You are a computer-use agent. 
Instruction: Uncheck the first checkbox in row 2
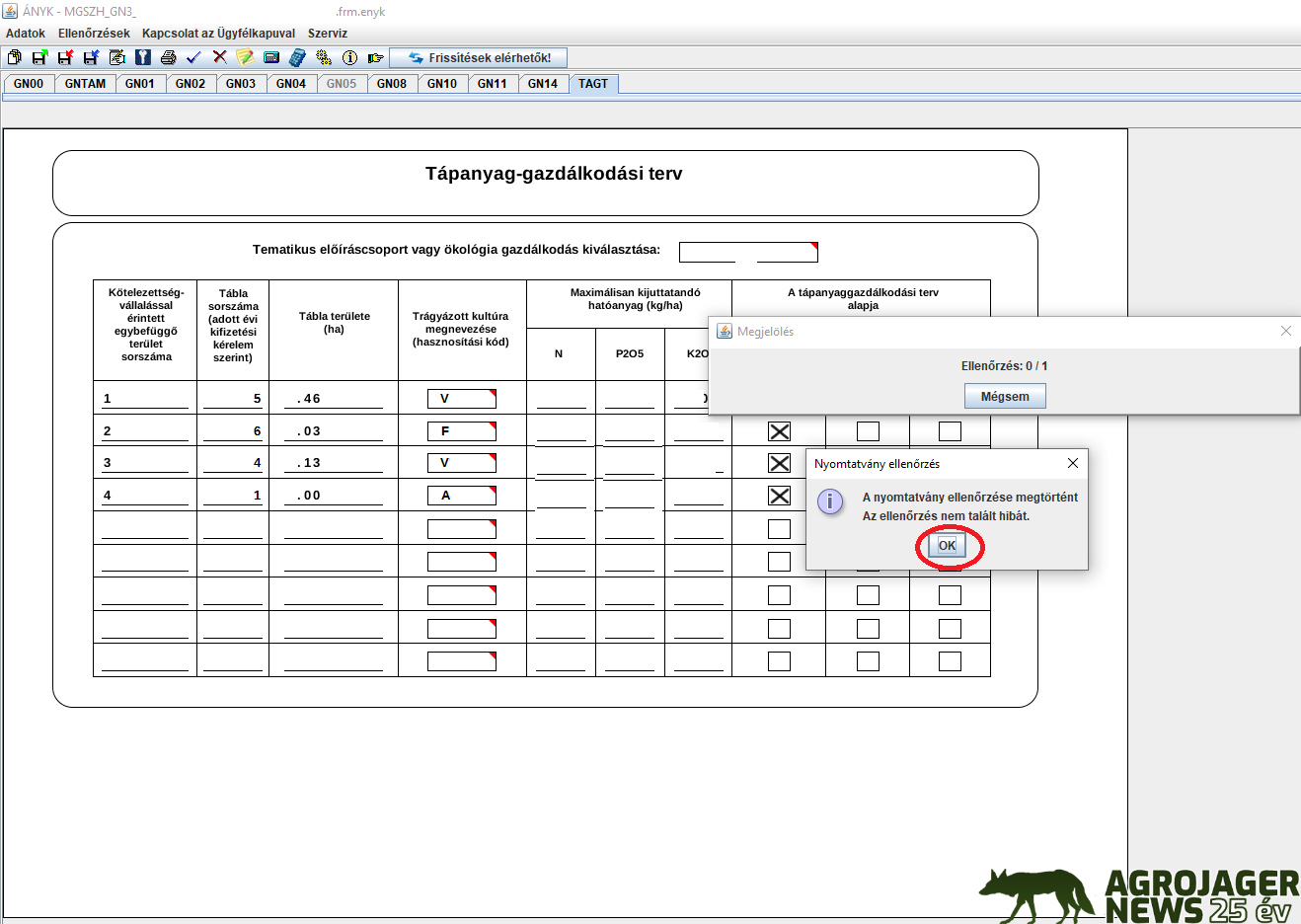click(x=779, y=431)
